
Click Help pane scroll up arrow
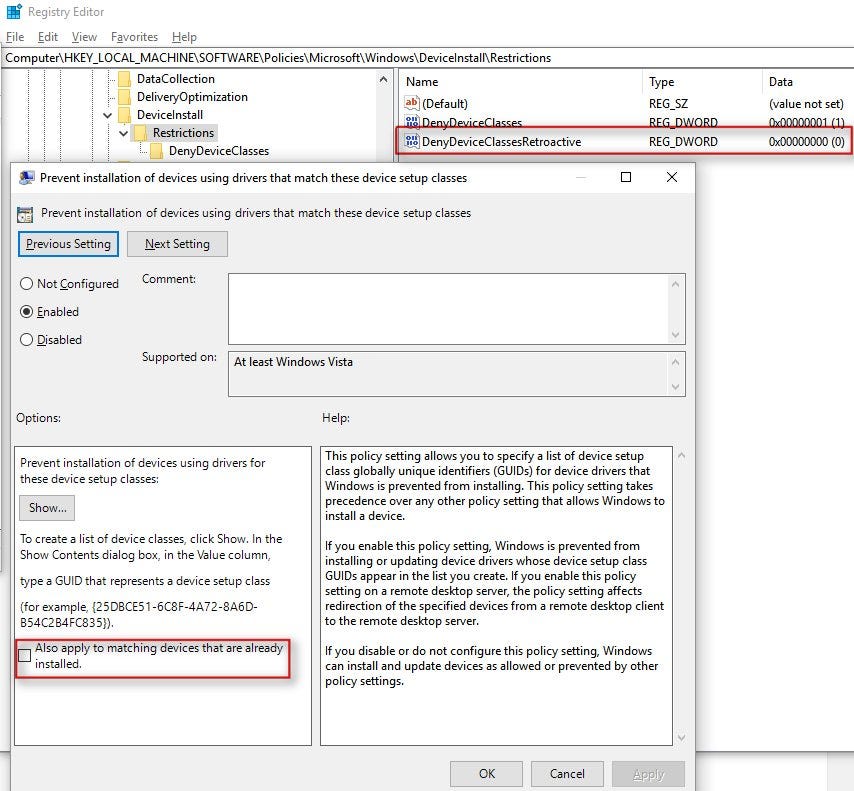(681, 455)
